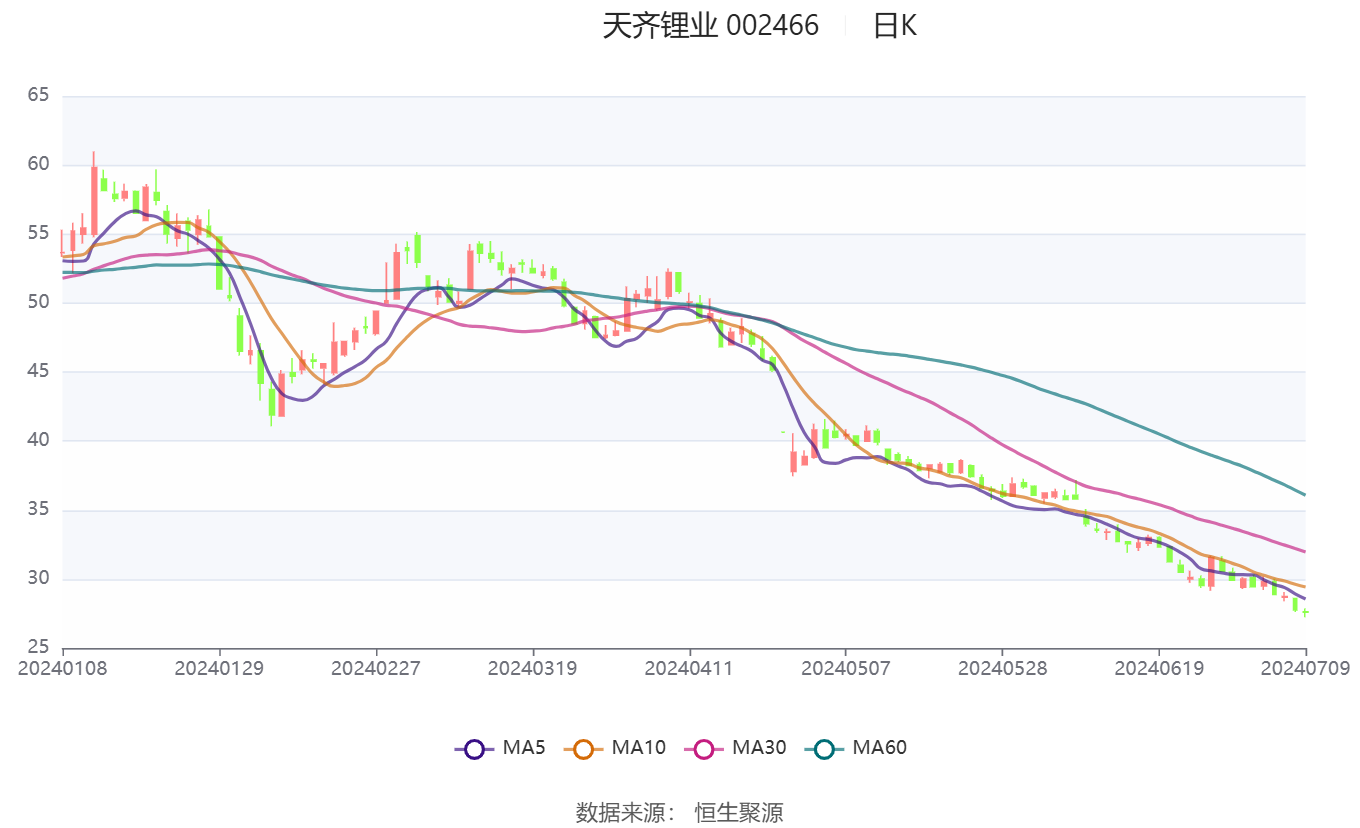Click the 30 price axis label
Image resolution: width=1360 pixels, height=828 pixels.
38,579
